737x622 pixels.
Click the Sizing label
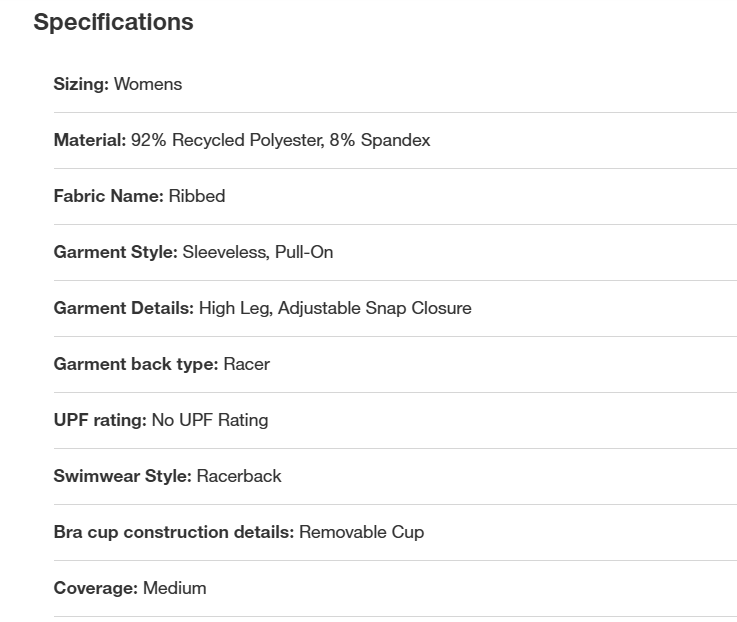coord(81,84)
